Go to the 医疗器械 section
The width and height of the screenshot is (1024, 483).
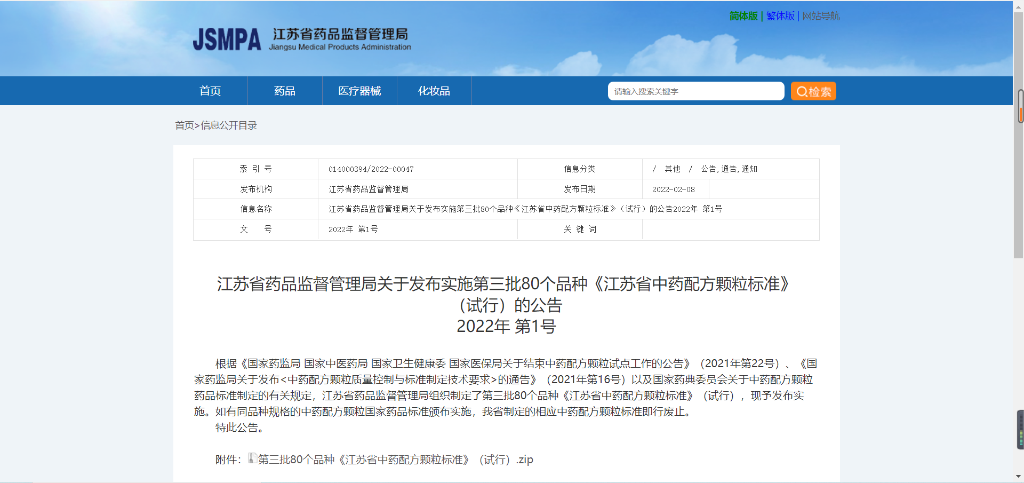[360, 91]
